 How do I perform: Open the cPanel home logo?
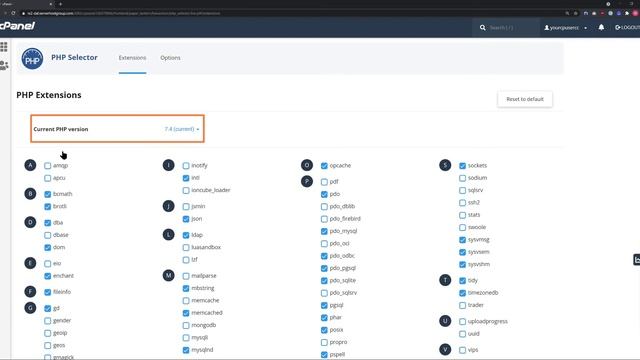(x=17, y=26)
